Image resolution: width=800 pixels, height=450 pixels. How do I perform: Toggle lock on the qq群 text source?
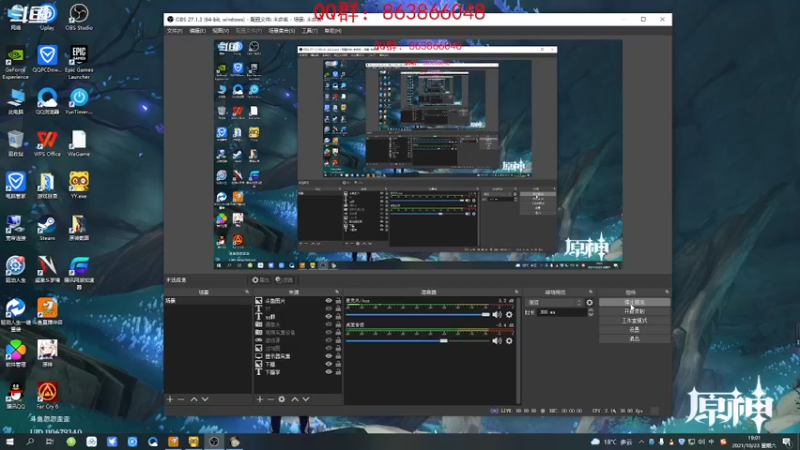(x=338, y=316)
